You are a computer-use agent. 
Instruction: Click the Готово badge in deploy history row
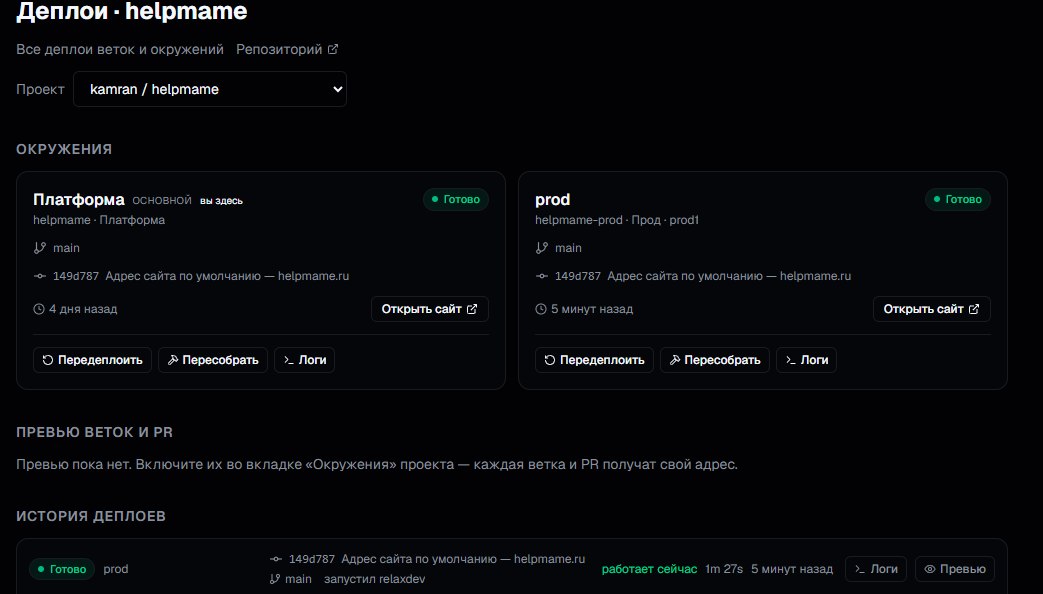tap(62, 569)
